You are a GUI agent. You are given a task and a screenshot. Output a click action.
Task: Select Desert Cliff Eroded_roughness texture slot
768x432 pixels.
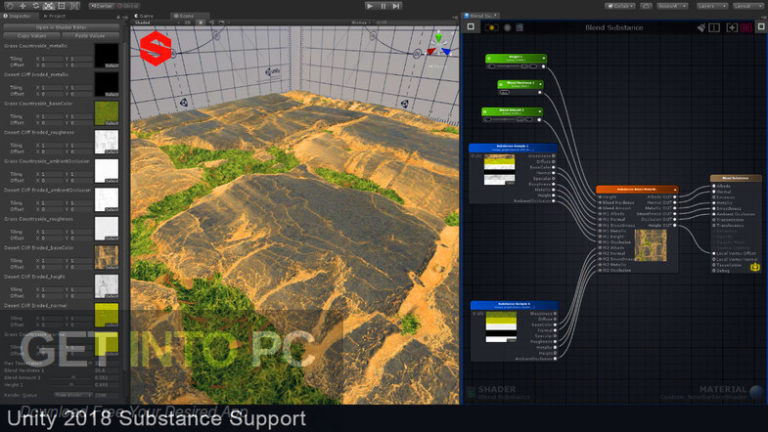pyautogui.click(x=106, y=142)
